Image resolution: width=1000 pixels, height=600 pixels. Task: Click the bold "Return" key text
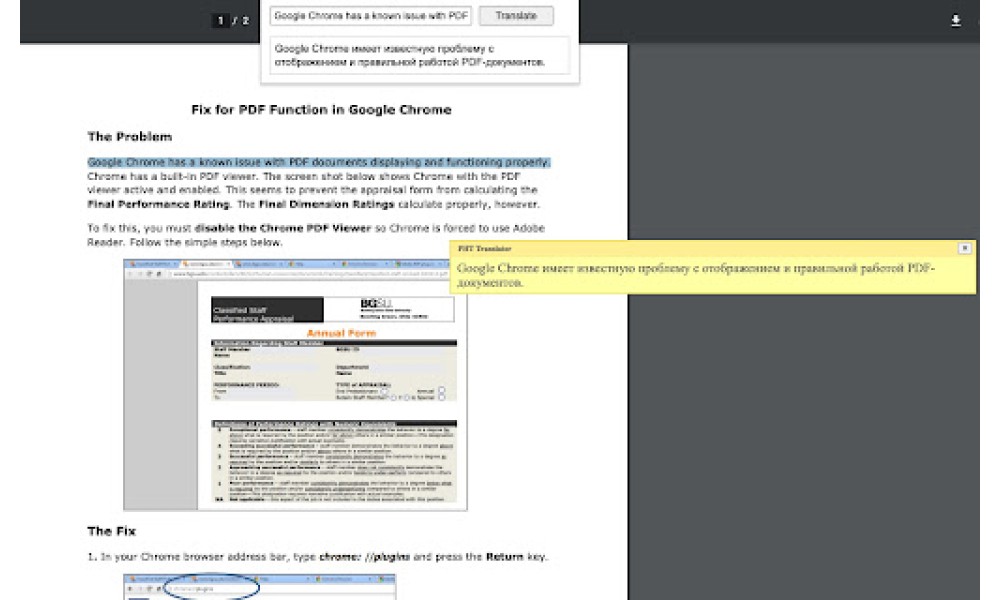click(504, 557)
